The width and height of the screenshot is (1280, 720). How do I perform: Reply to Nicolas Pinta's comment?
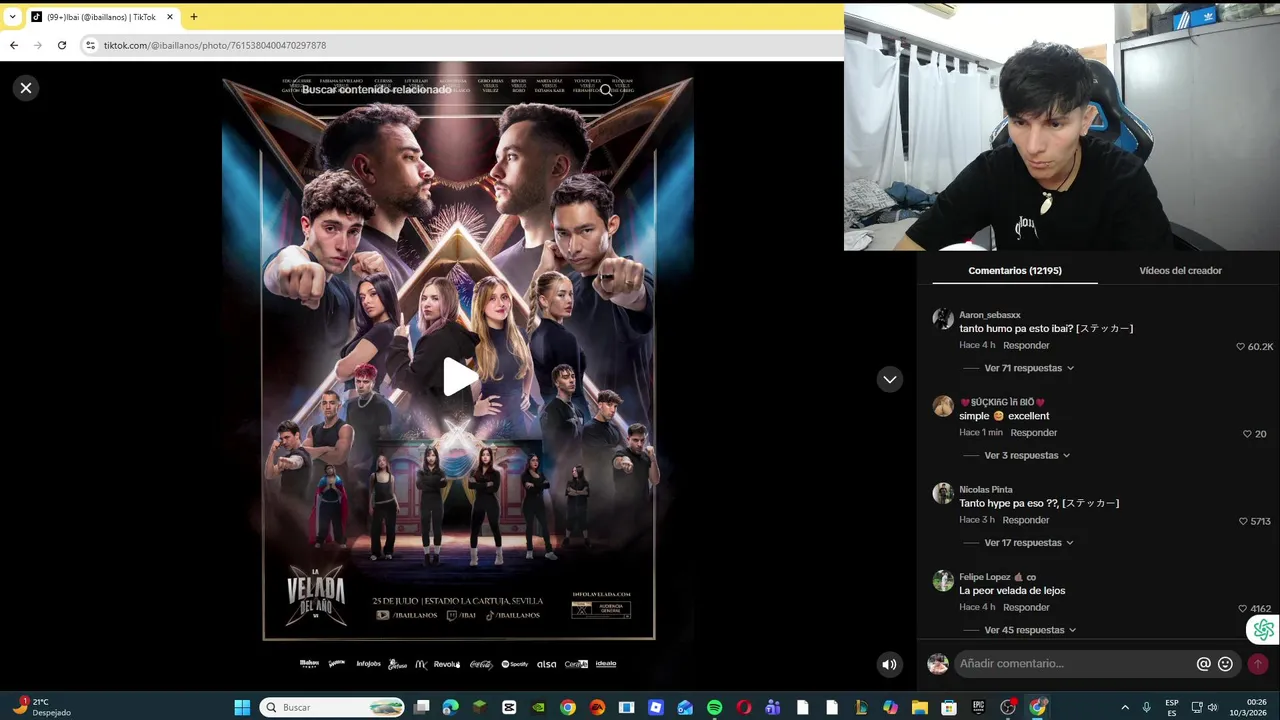[x=1026, y=520]
